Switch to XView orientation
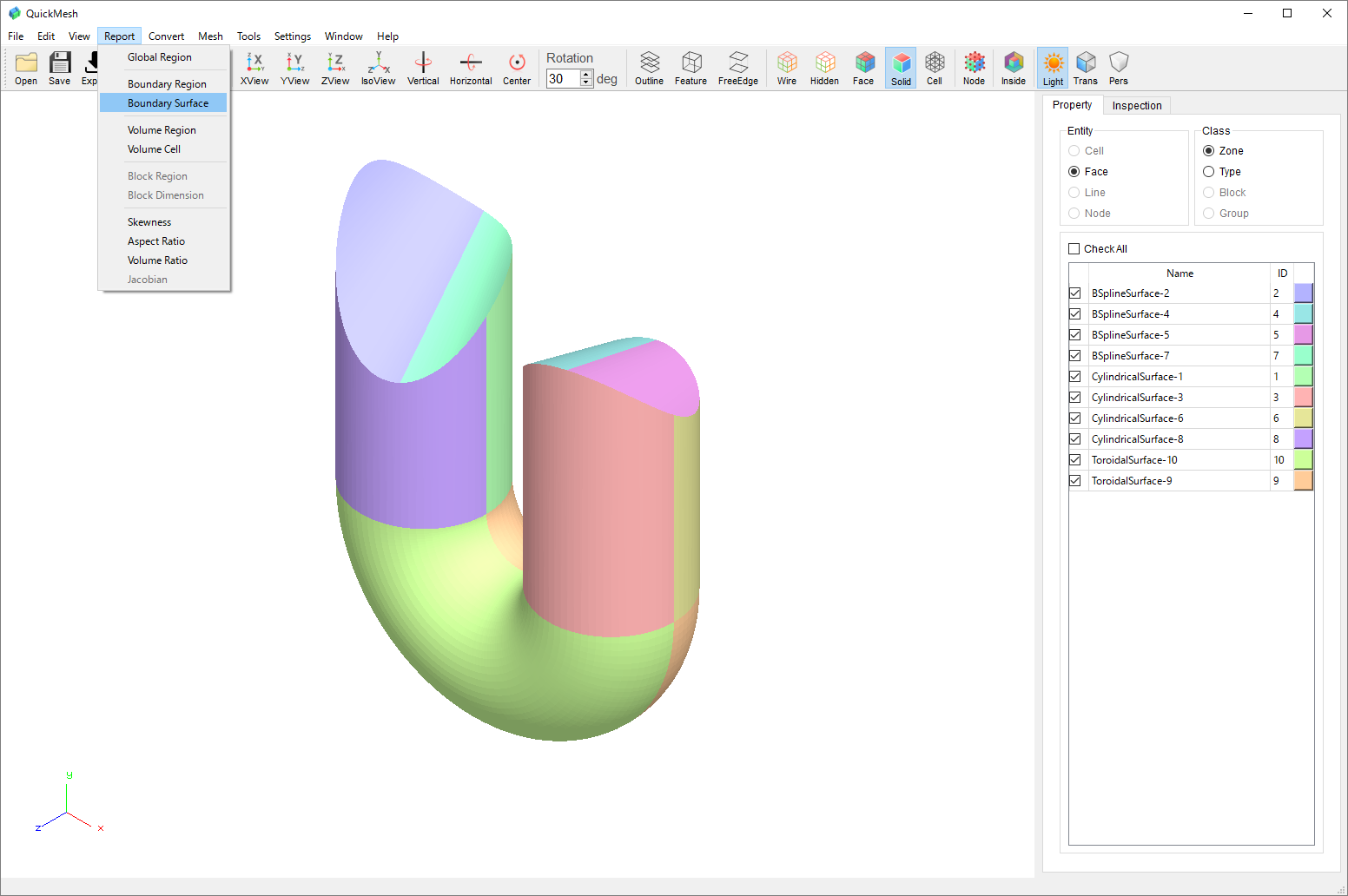The width and height of the screenshot is (1348, 896). click(x=254, y=68)
